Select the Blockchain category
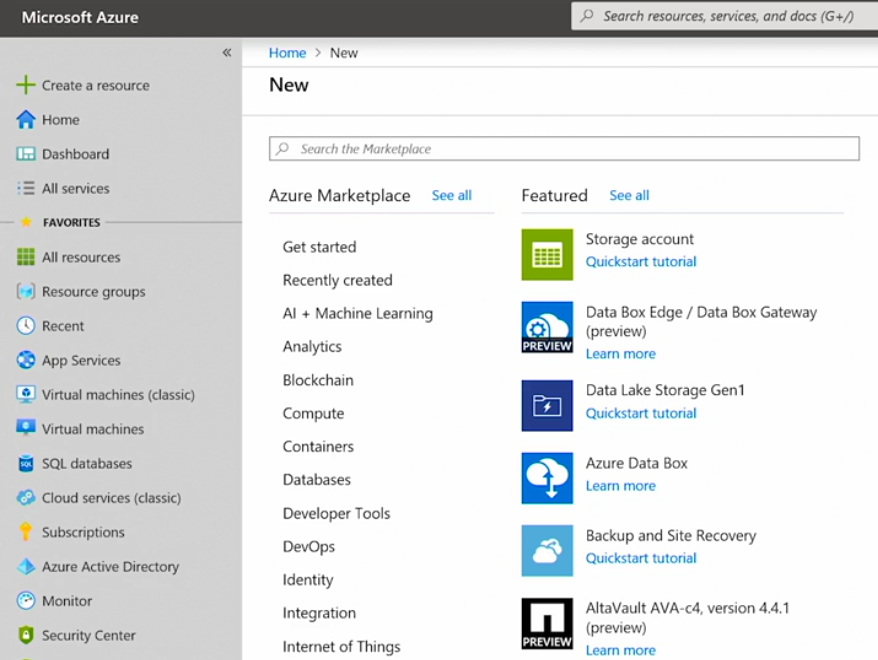Image resolution: width=878 pixels, height=660 pixels. 317,380
